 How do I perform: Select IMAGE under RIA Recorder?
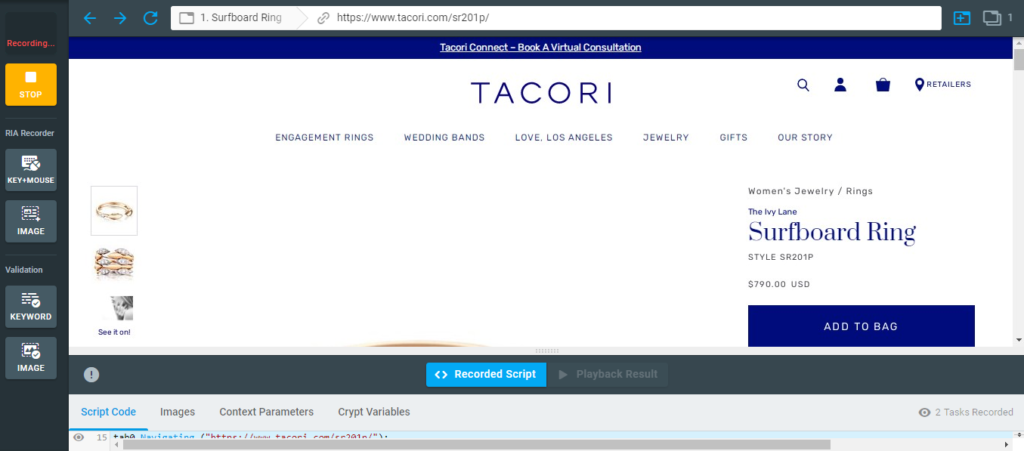point(31,221)
